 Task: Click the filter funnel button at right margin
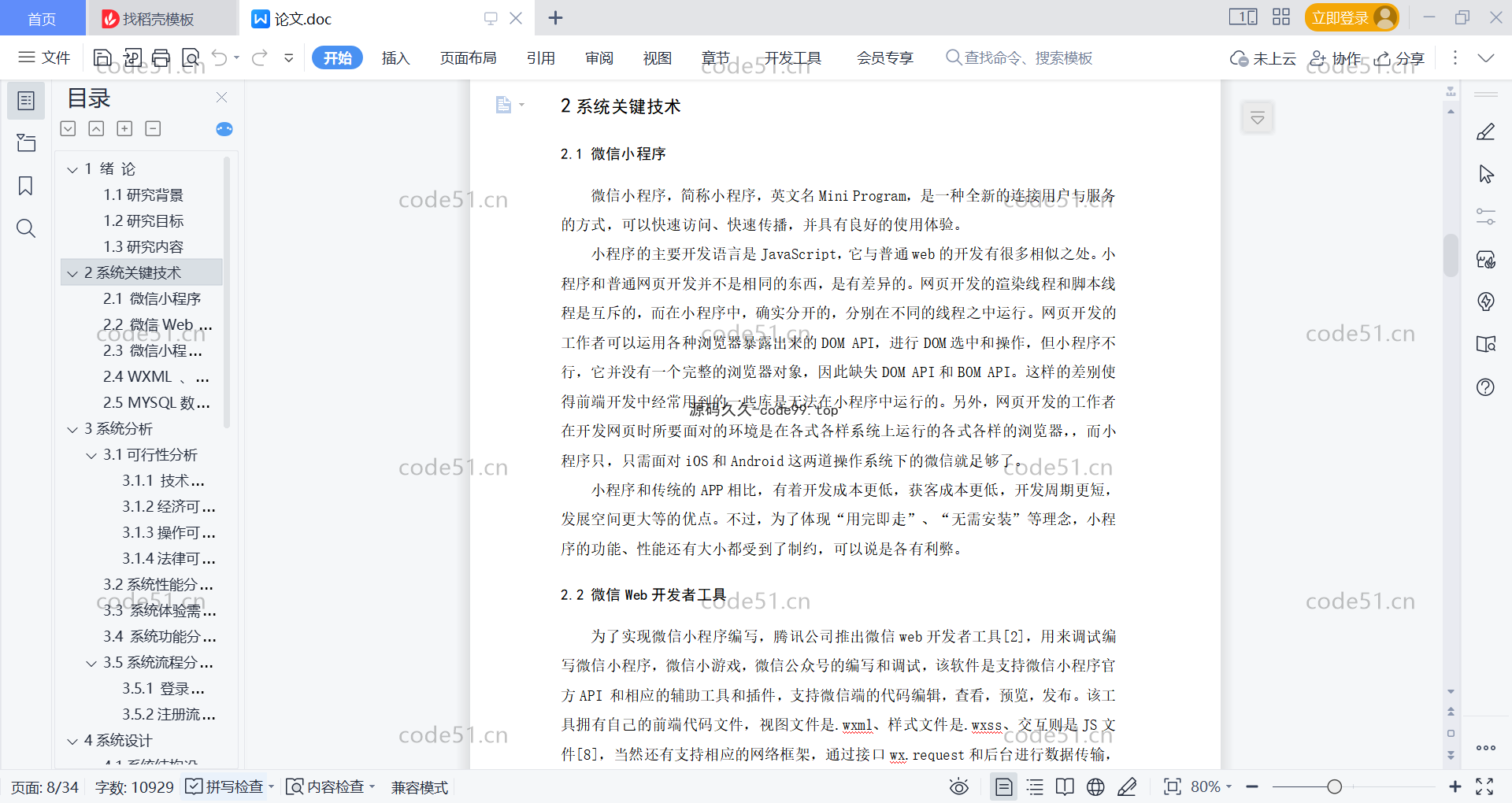tap(1258, 118)
